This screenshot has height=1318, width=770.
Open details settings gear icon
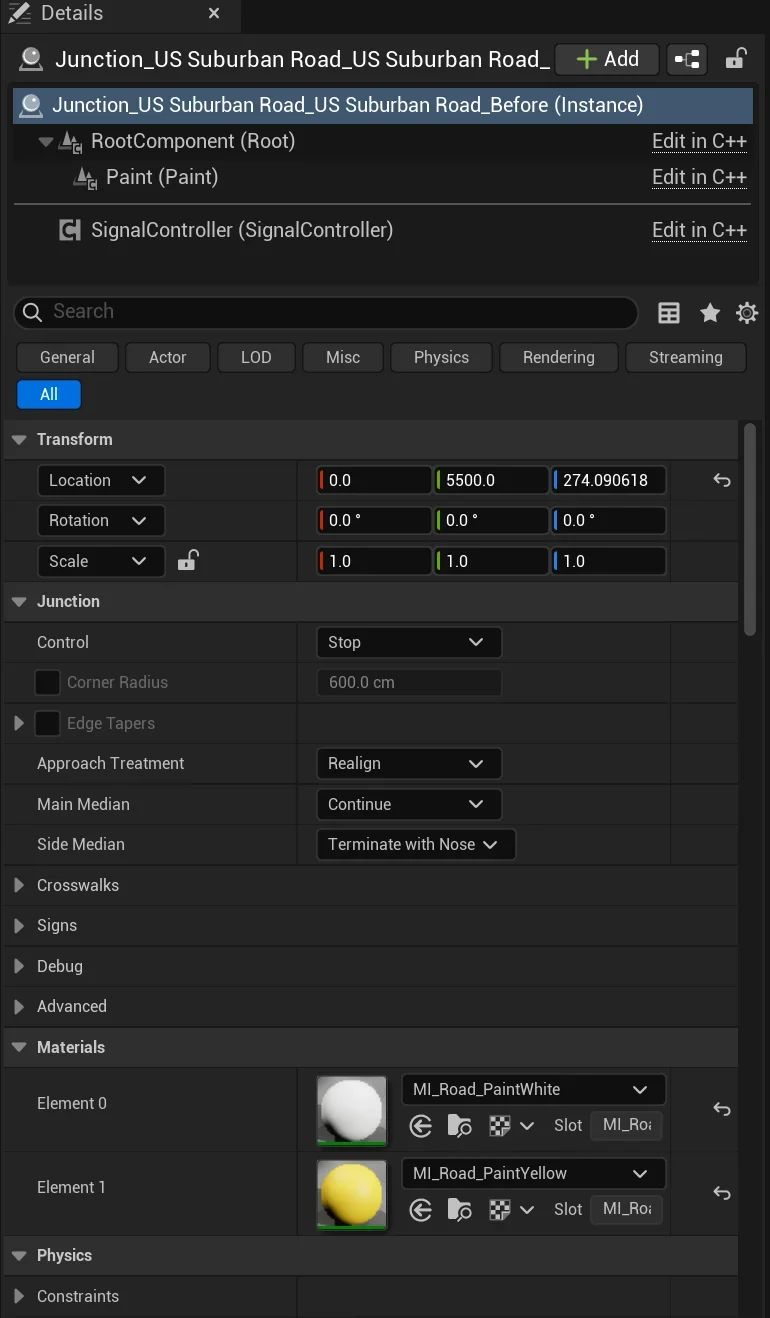click(747, 313)
